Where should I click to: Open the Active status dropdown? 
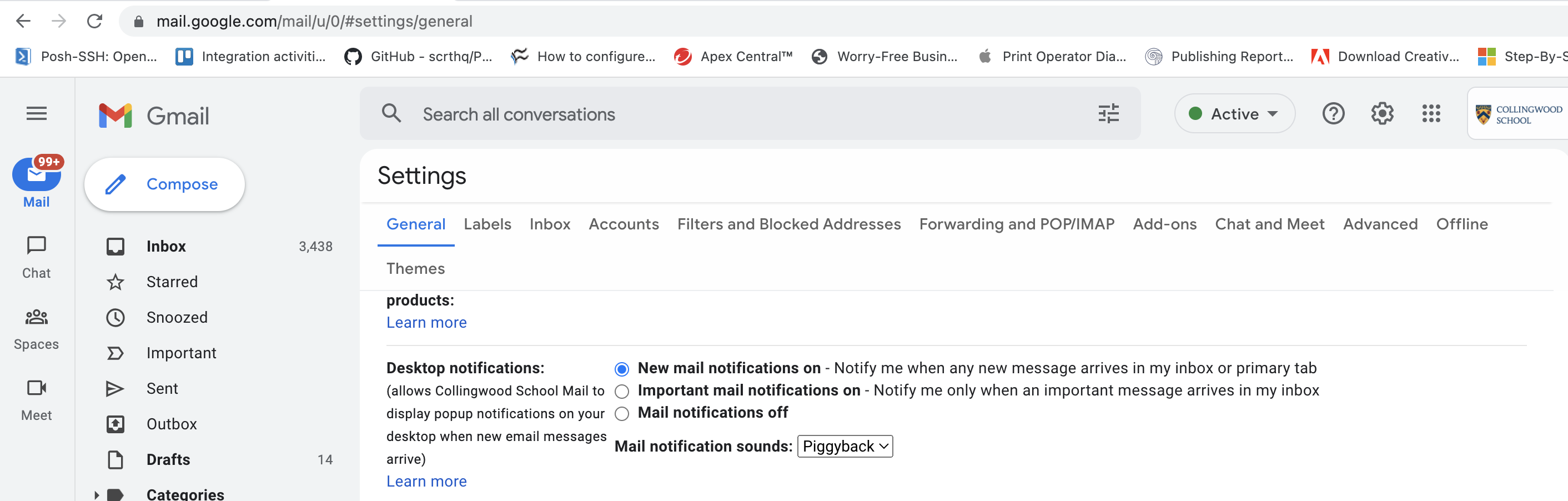point(1234,114)
